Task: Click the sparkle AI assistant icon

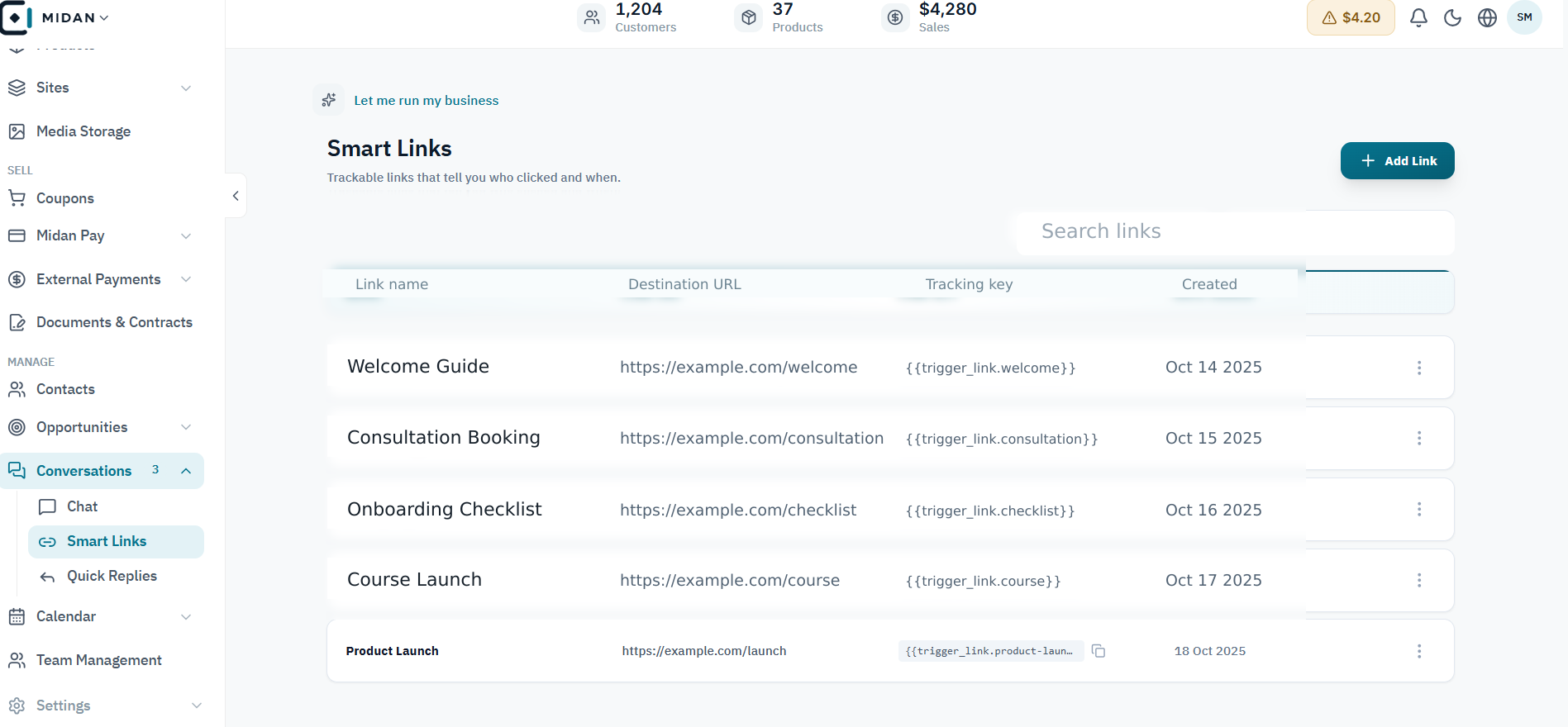Action: point(329,100)
